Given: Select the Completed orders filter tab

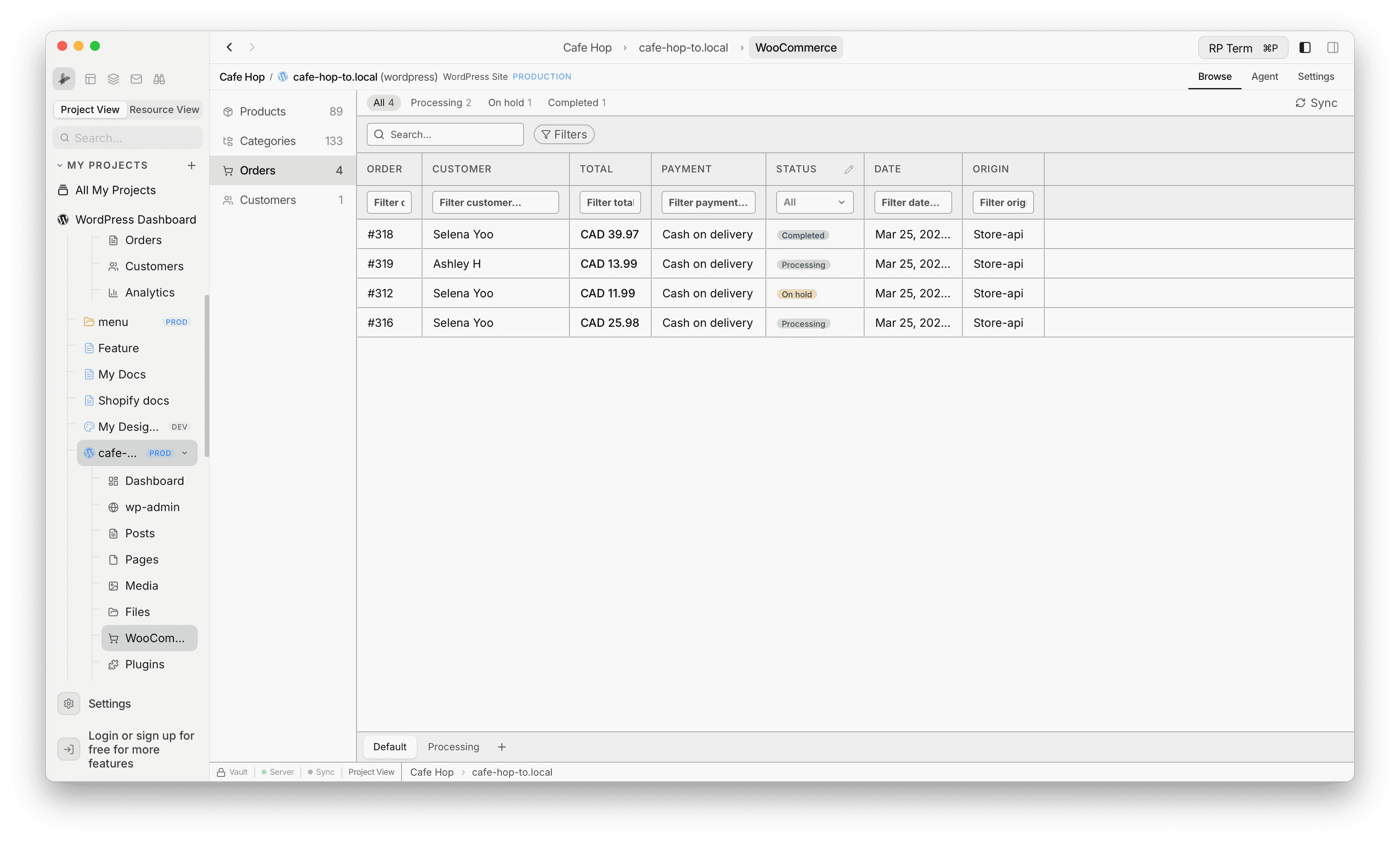Looking at the screenshot, I should (x=576, y=102).
